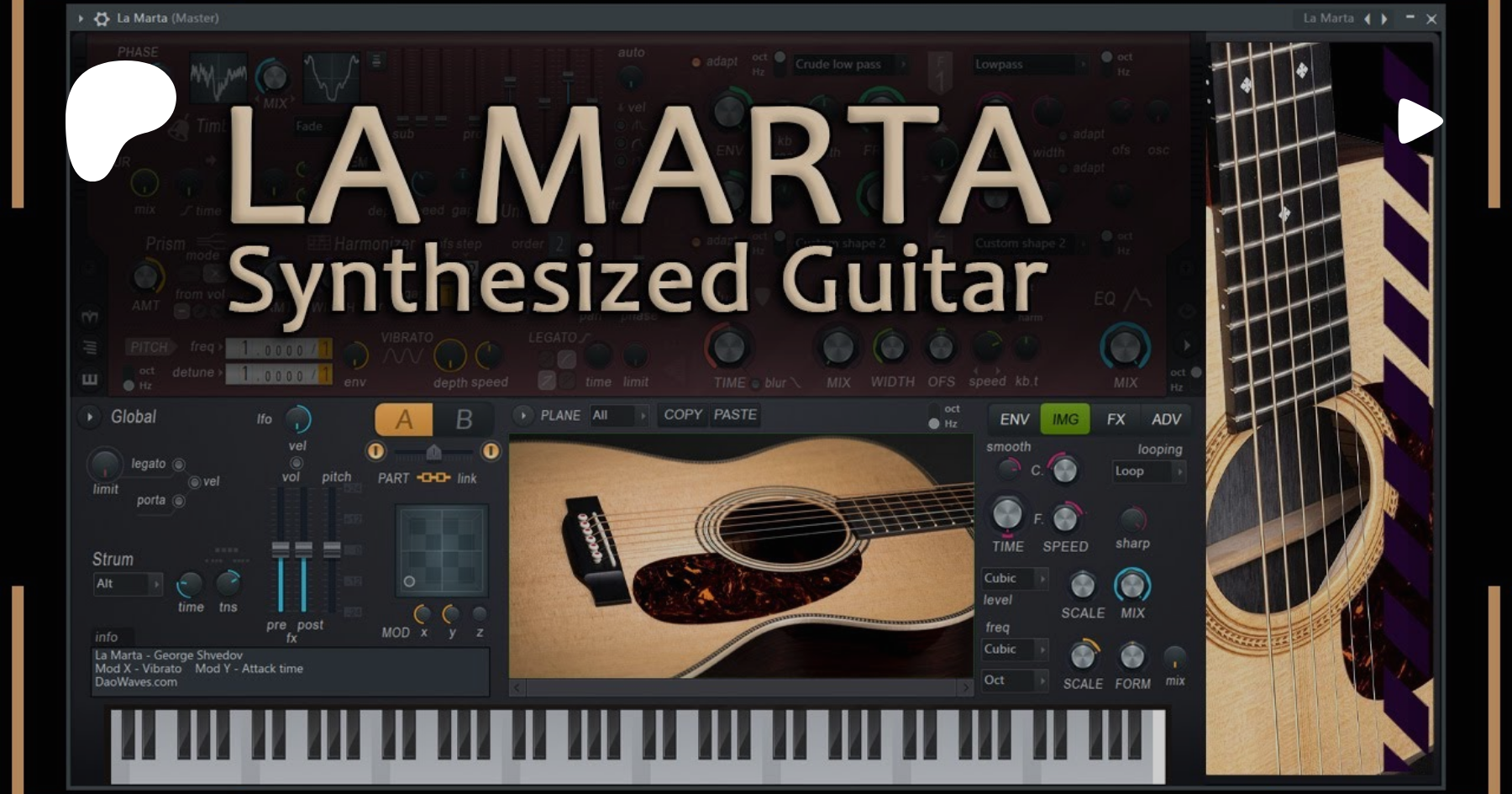Adjust the MOD z knob
The image size is (1512, 794).
click(x=480, y=613)
